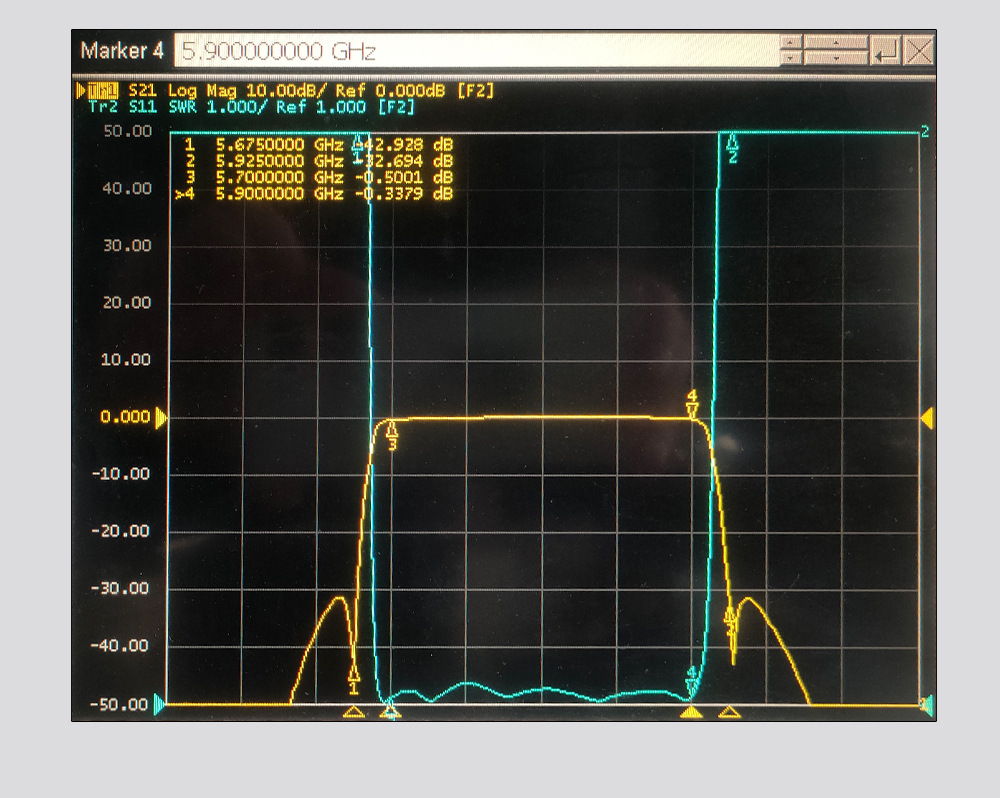Screen dimensions: 1000x798
Task: Click the yellow 0.000 reference level label
Action: click(125, 417)
